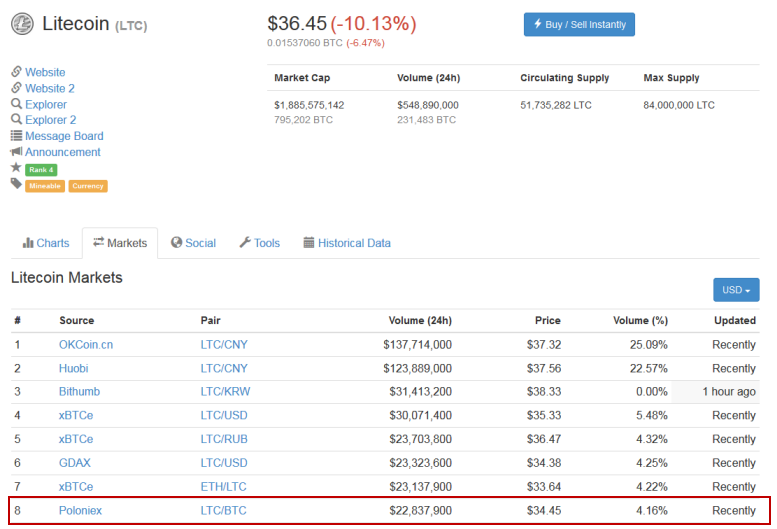
Task: Open the Explorer link
Action: pos(46,105)
